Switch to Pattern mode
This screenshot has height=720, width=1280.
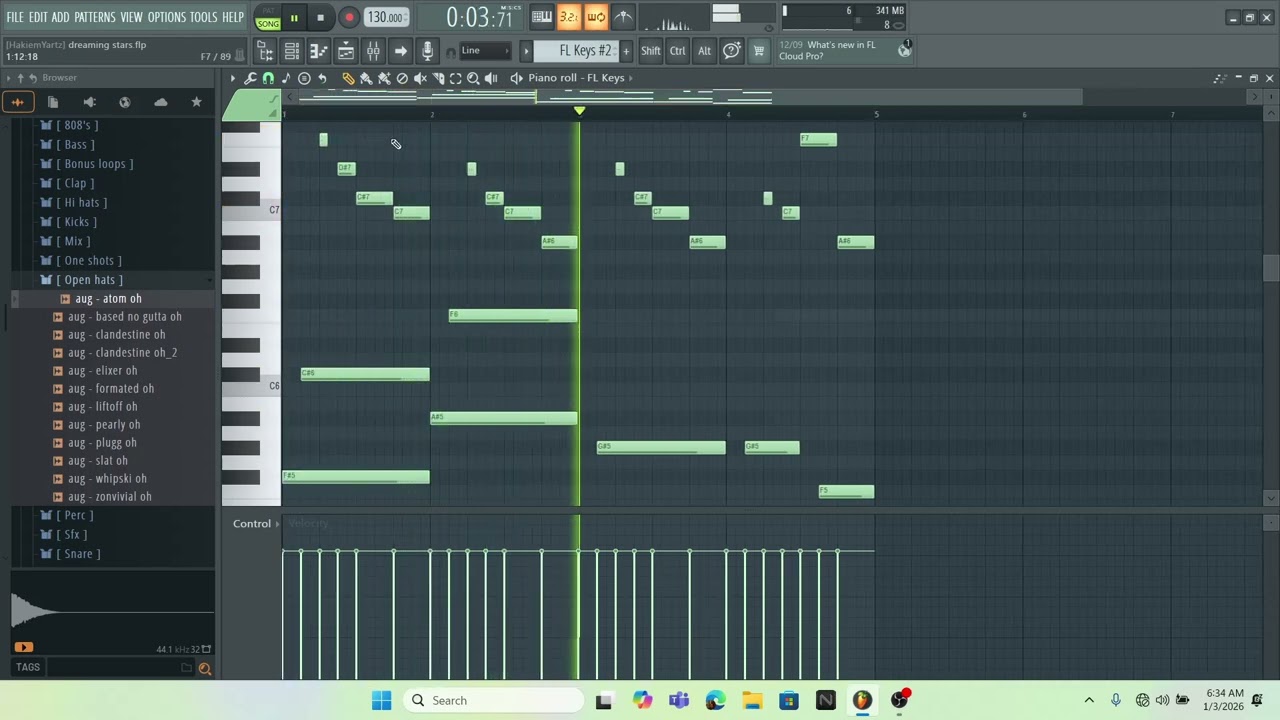coord(268,10)
